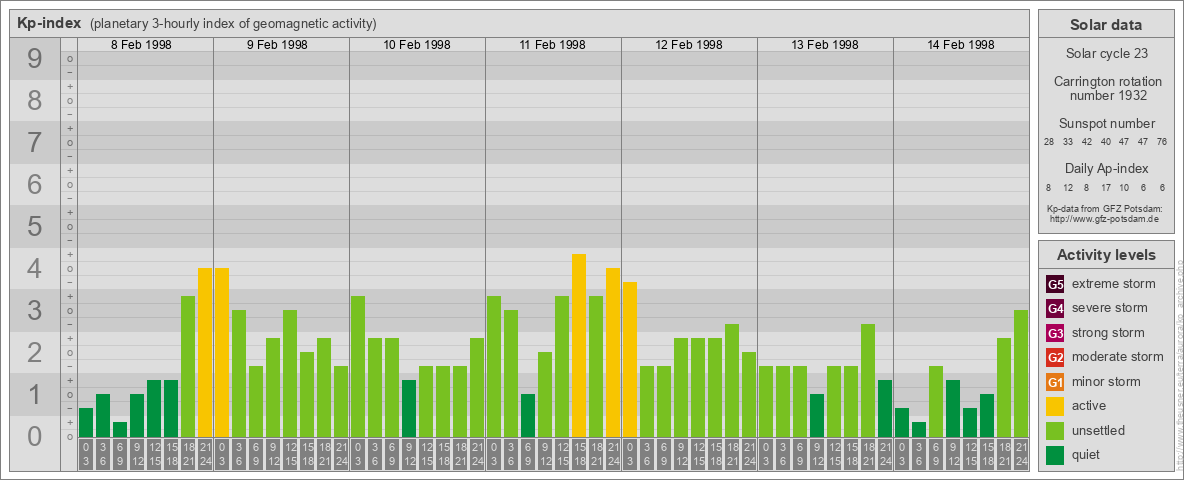This screenshot has width=1184, height=480.
Task: Click the Kp scale number 5
Action: [35, 226]
